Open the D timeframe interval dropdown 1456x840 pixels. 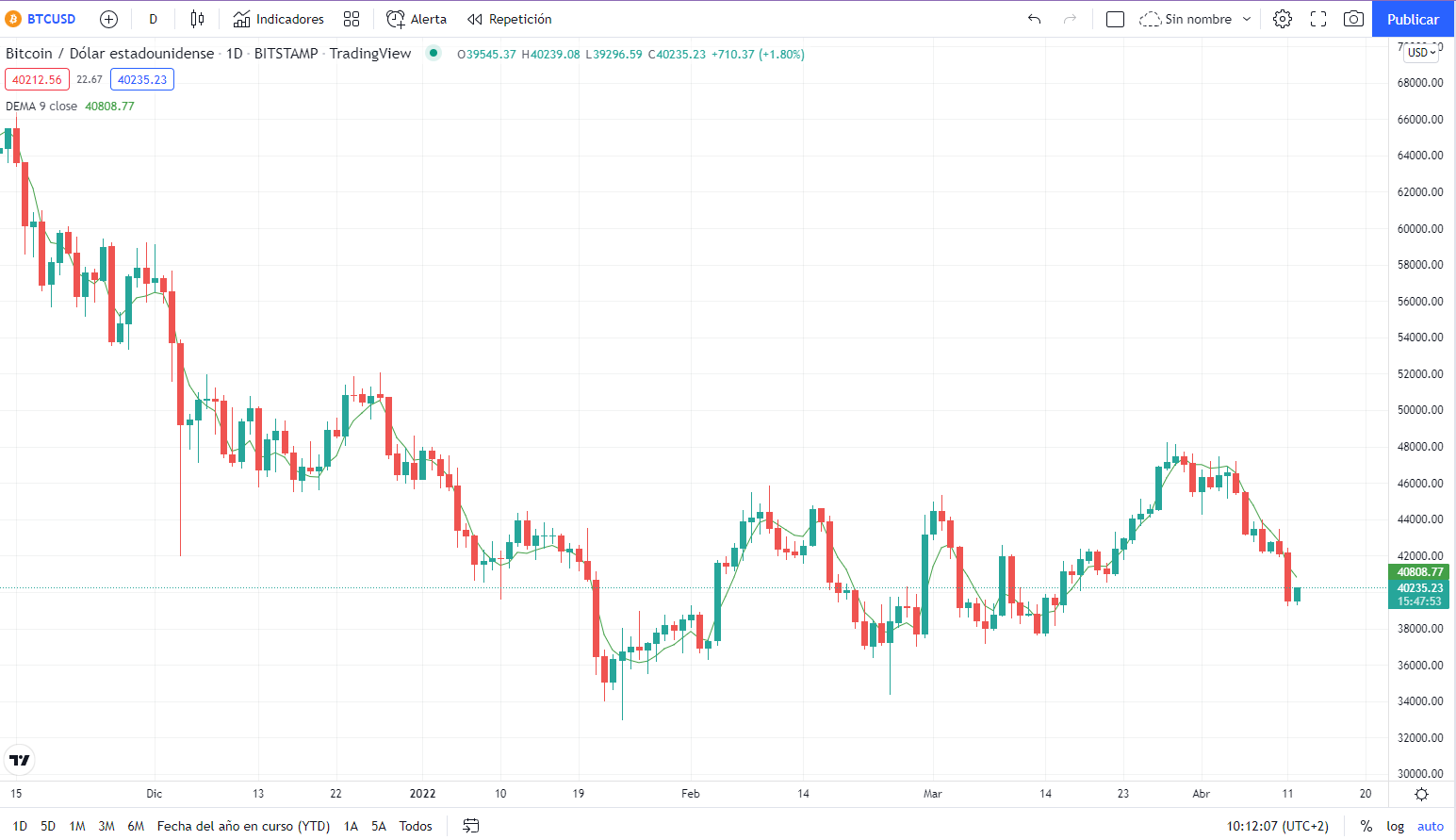(153, 18)
